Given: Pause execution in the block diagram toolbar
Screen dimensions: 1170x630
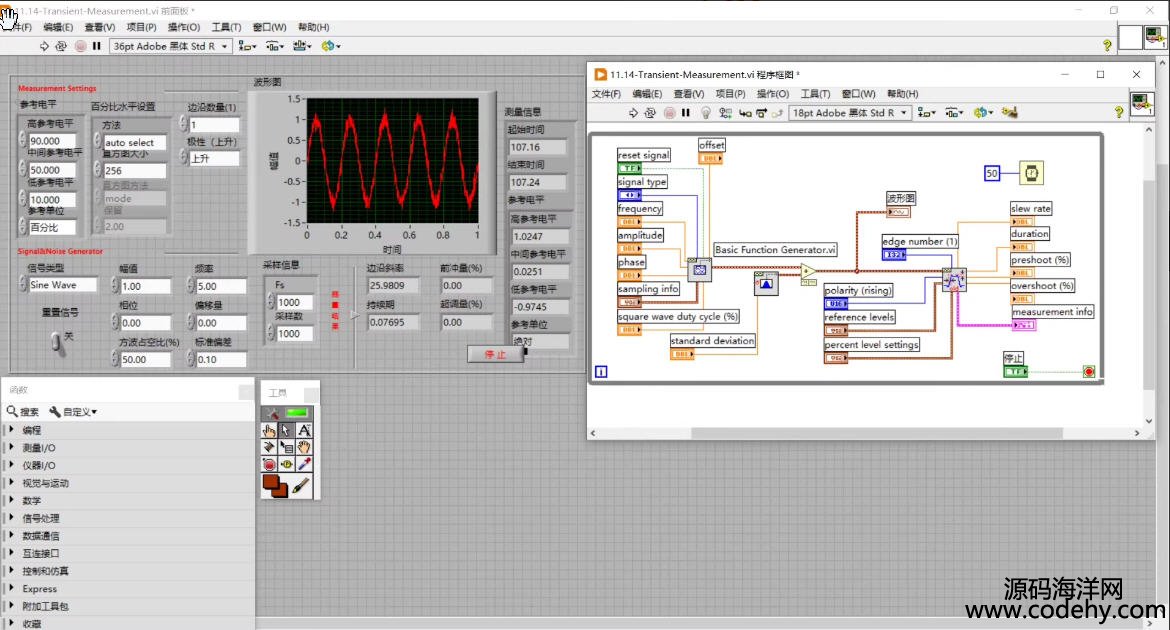Looking at the screenshot, I should pos(686,113).
